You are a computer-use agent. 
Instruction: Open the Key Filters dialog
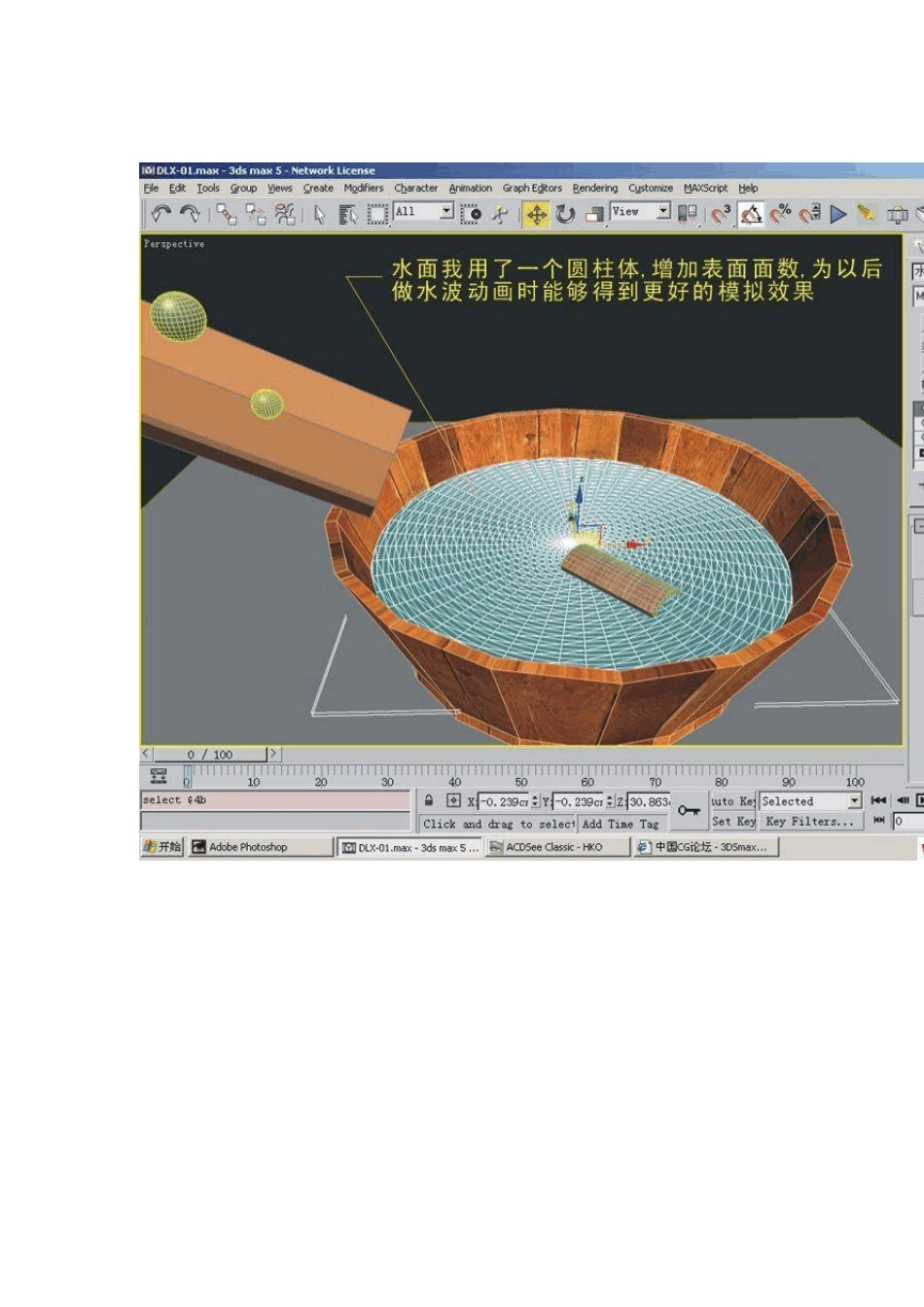pyautogui.click(x=811, y=822)
